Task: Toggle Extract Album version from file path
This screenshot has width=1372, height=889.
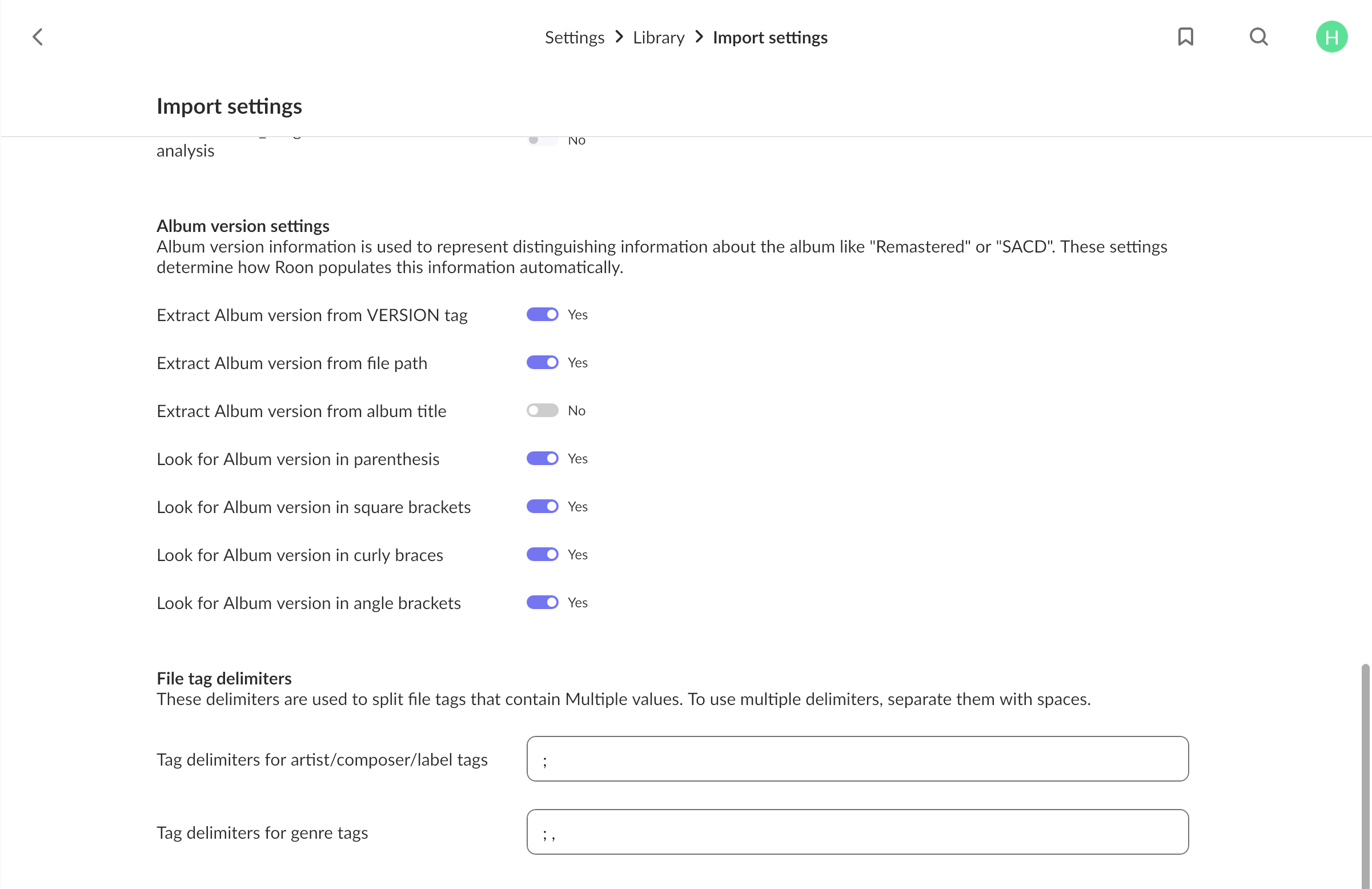Action: (543, 362)
